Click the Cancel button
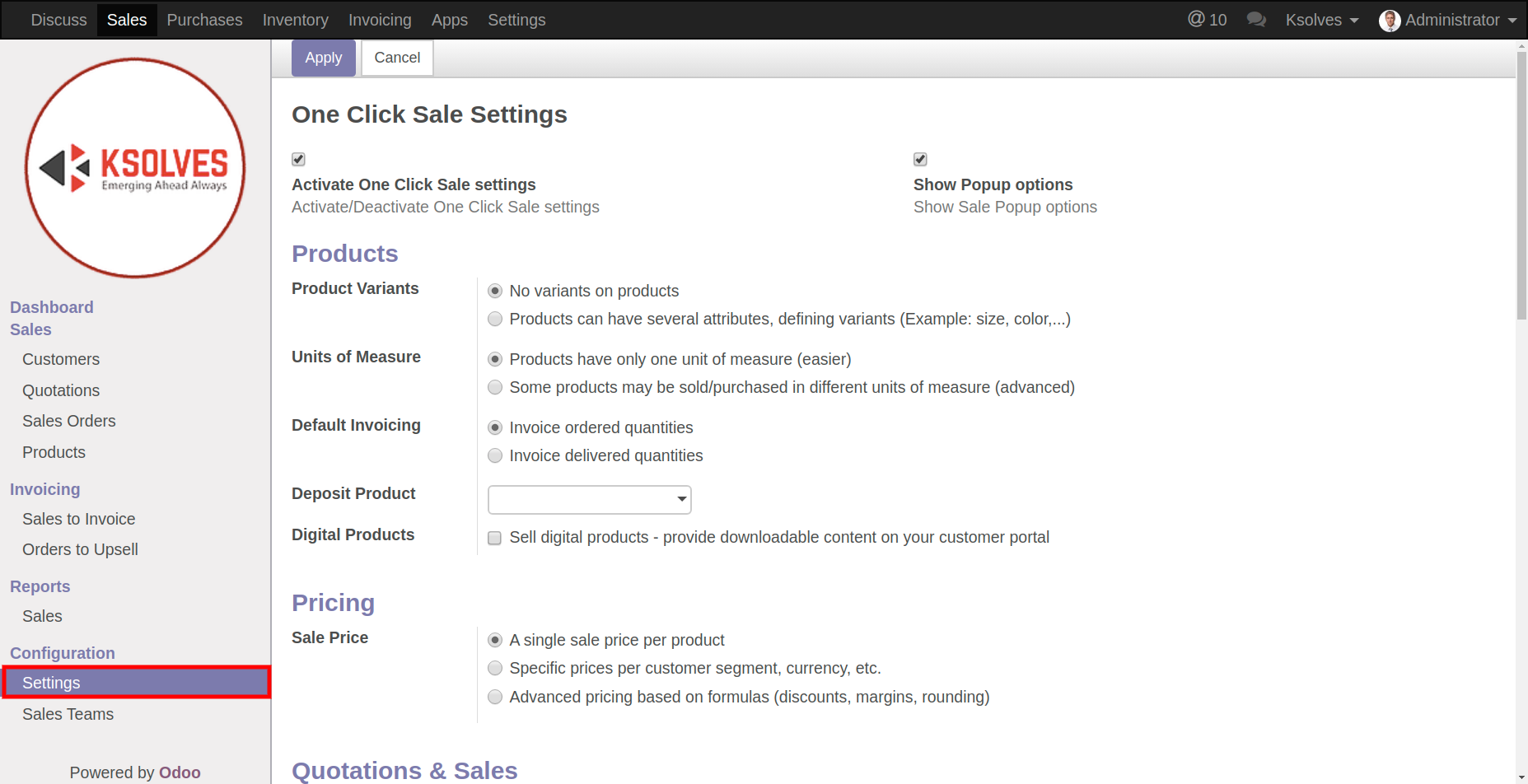Image resolution: width=1528 pixels, height=784 pixels. [397, 58]
